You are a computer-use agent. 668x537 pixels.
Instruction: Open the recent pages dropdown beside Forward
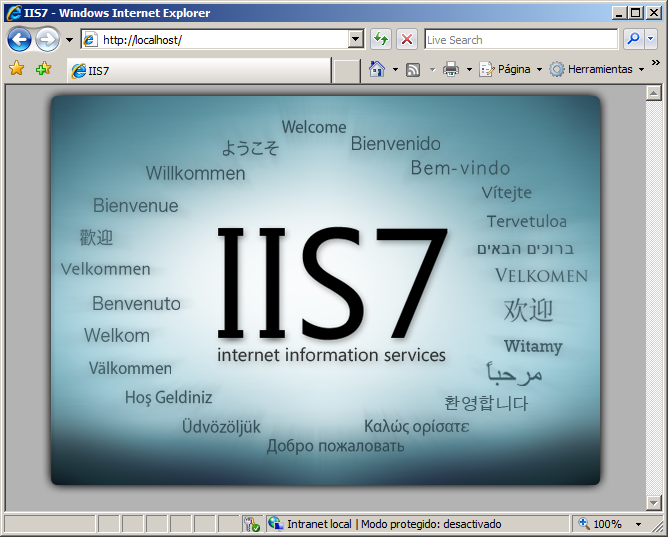tap(69, 40)
